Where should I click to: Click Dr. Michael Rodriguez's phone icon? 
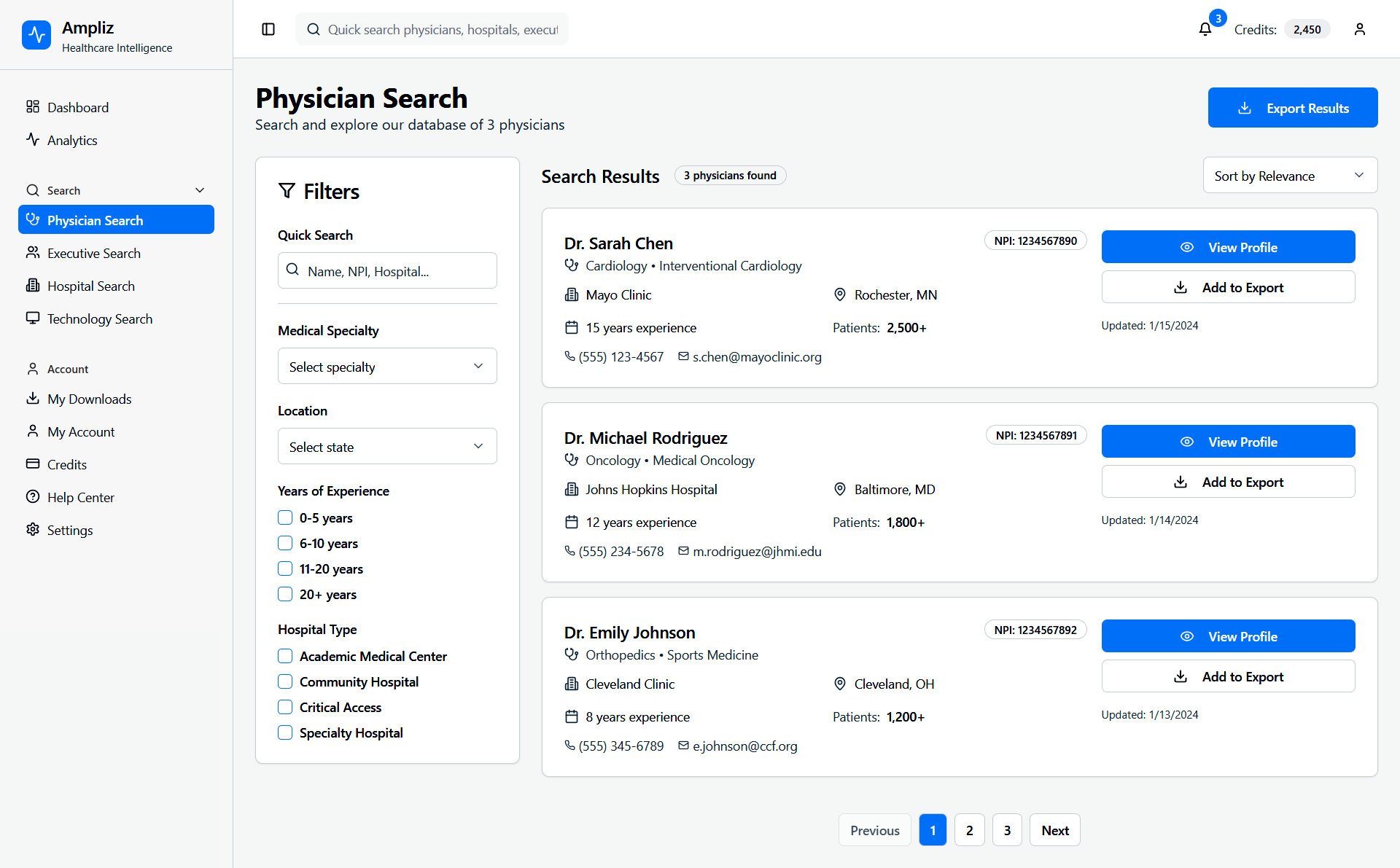click(x=569, y=551)
